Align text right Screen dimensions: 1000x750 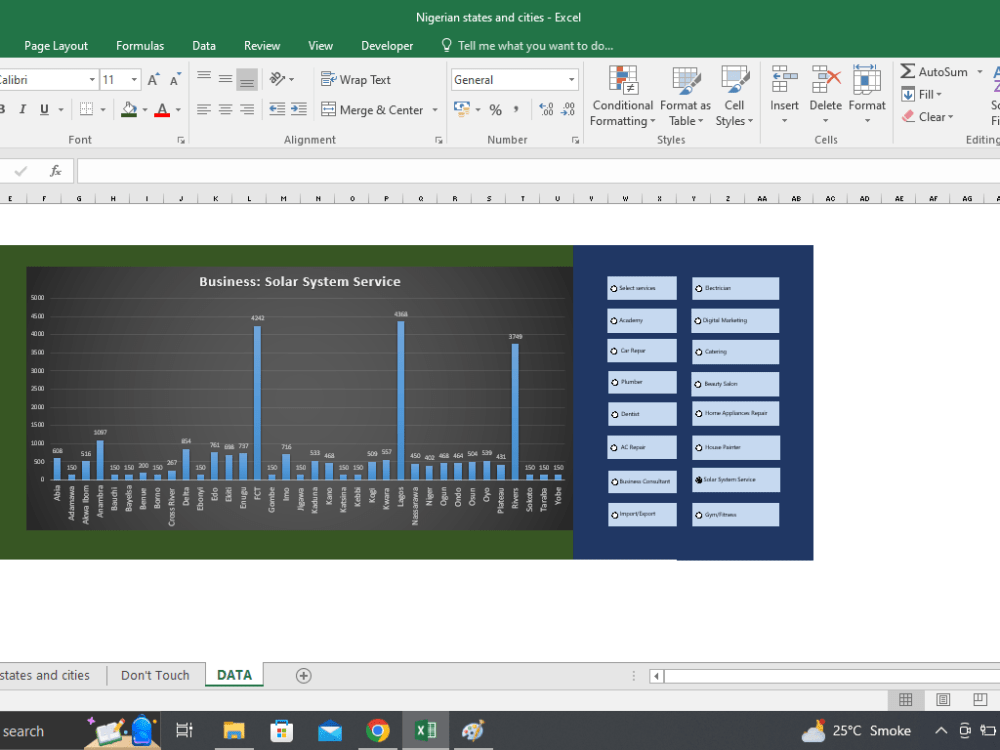pyautogui.click(x=247, y=110)
